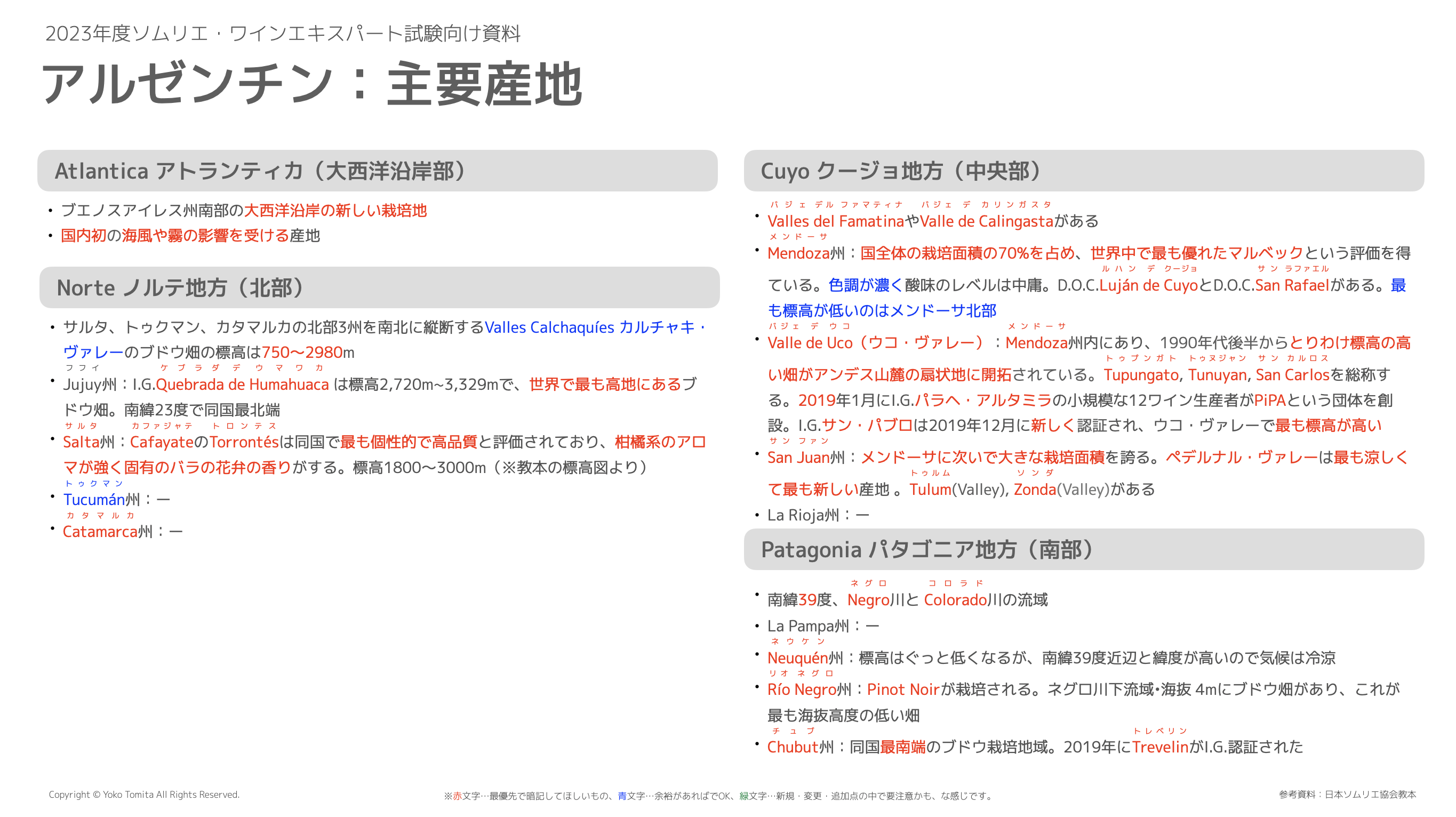The image size is (1456, 817).
Task: Click the red text Pinot Noir
Action: point(902,690)
